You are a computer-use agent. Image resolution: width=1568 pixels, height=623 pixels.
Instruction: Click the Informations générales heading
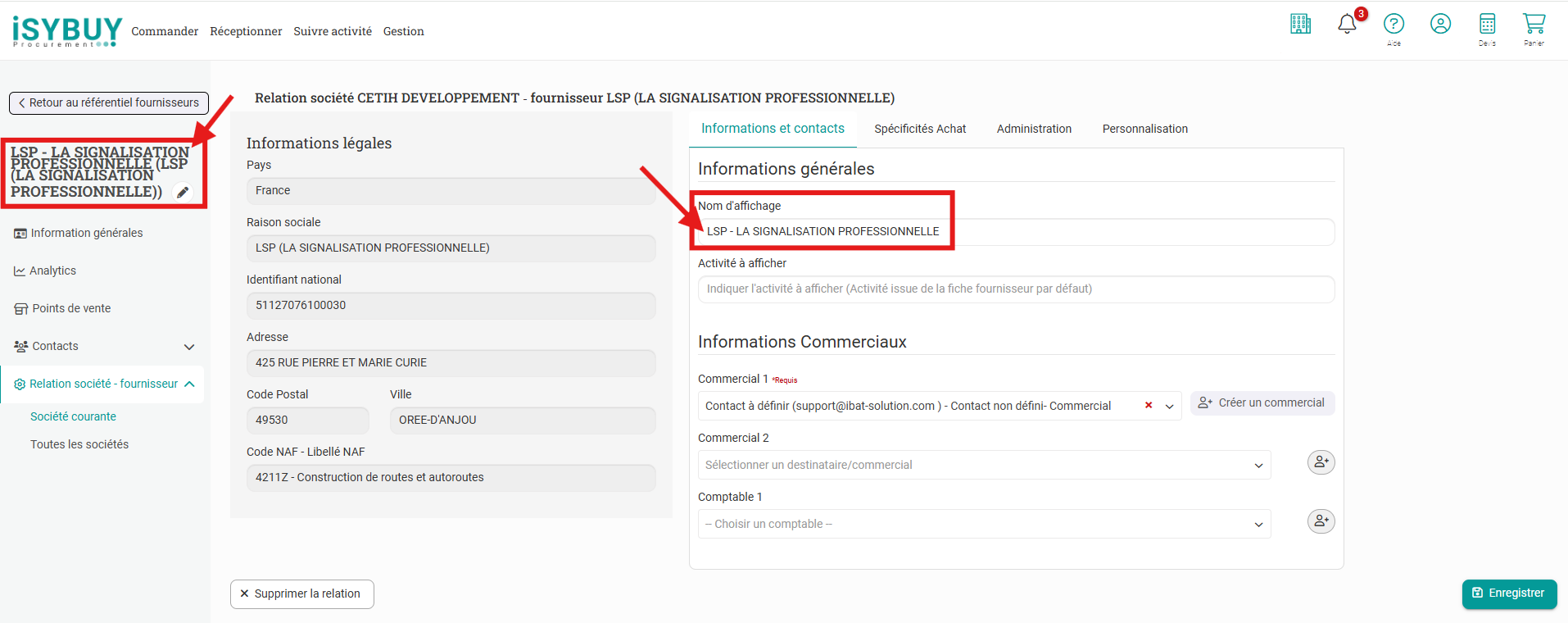tap(786, 169)
